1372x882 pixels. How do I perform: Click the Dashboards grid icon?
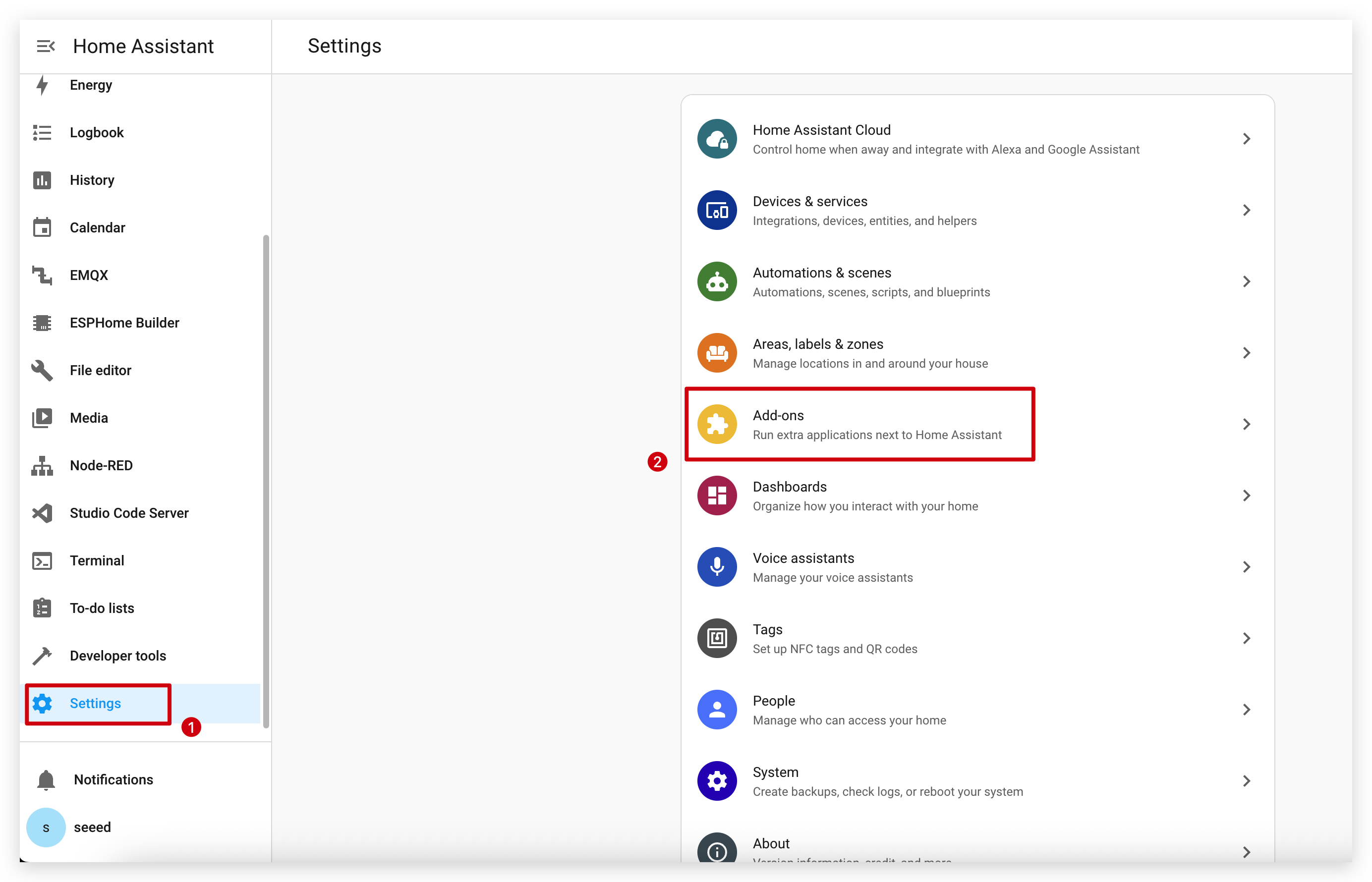coord(717,496)
